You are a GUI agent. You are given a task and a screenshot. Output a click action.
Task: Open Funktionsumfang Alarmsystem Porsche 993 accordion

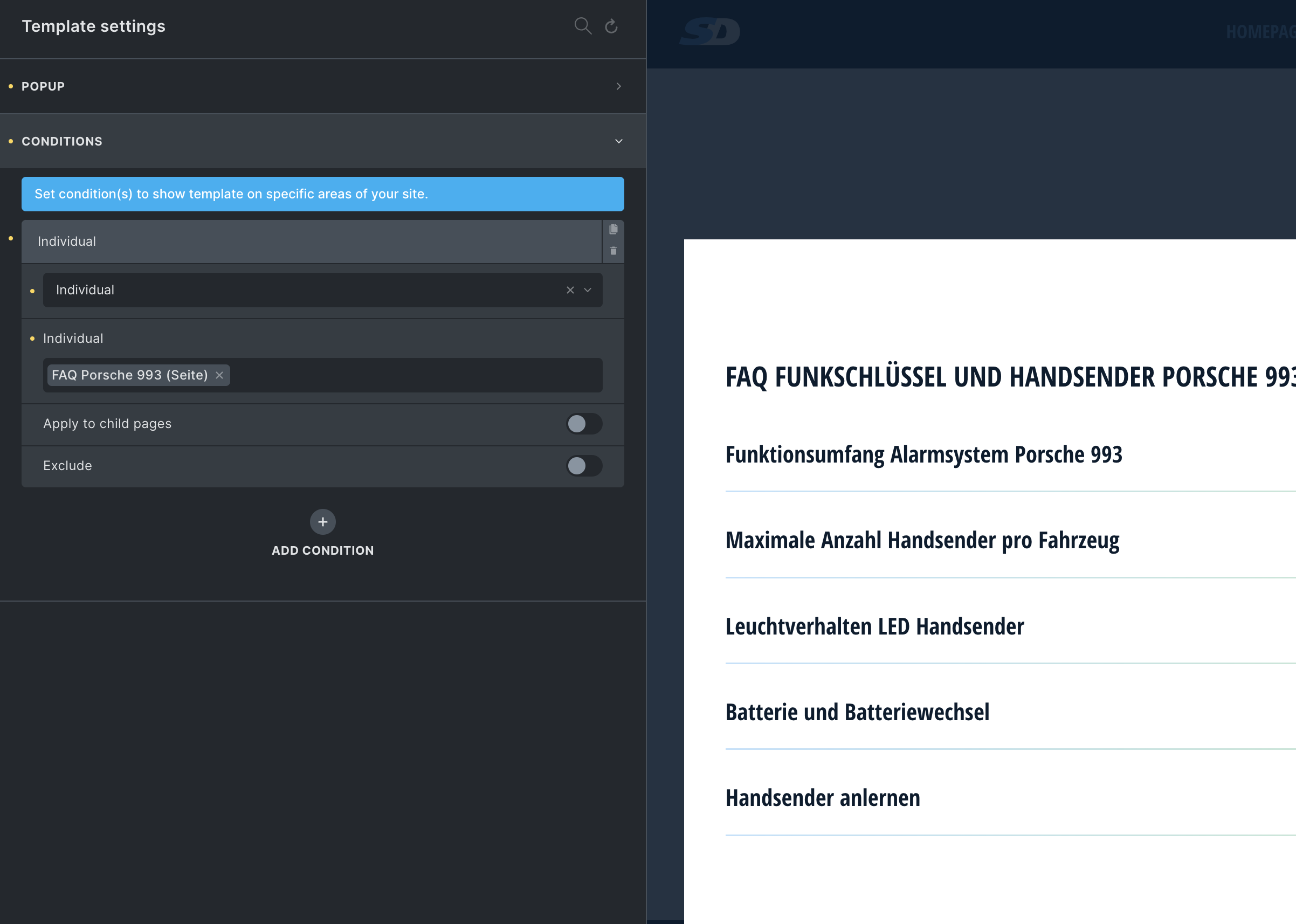coord(923,454)
